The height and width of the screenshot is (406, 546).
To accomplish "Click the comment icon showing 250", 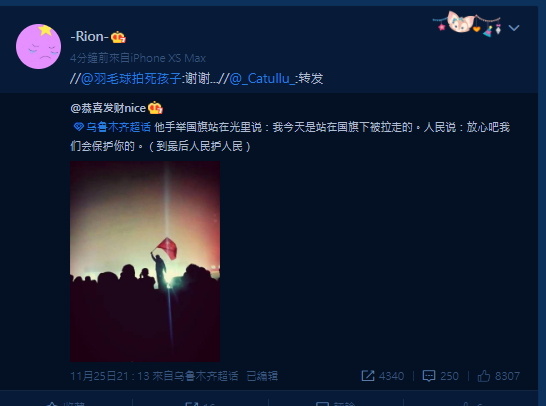I will [429, 376].
